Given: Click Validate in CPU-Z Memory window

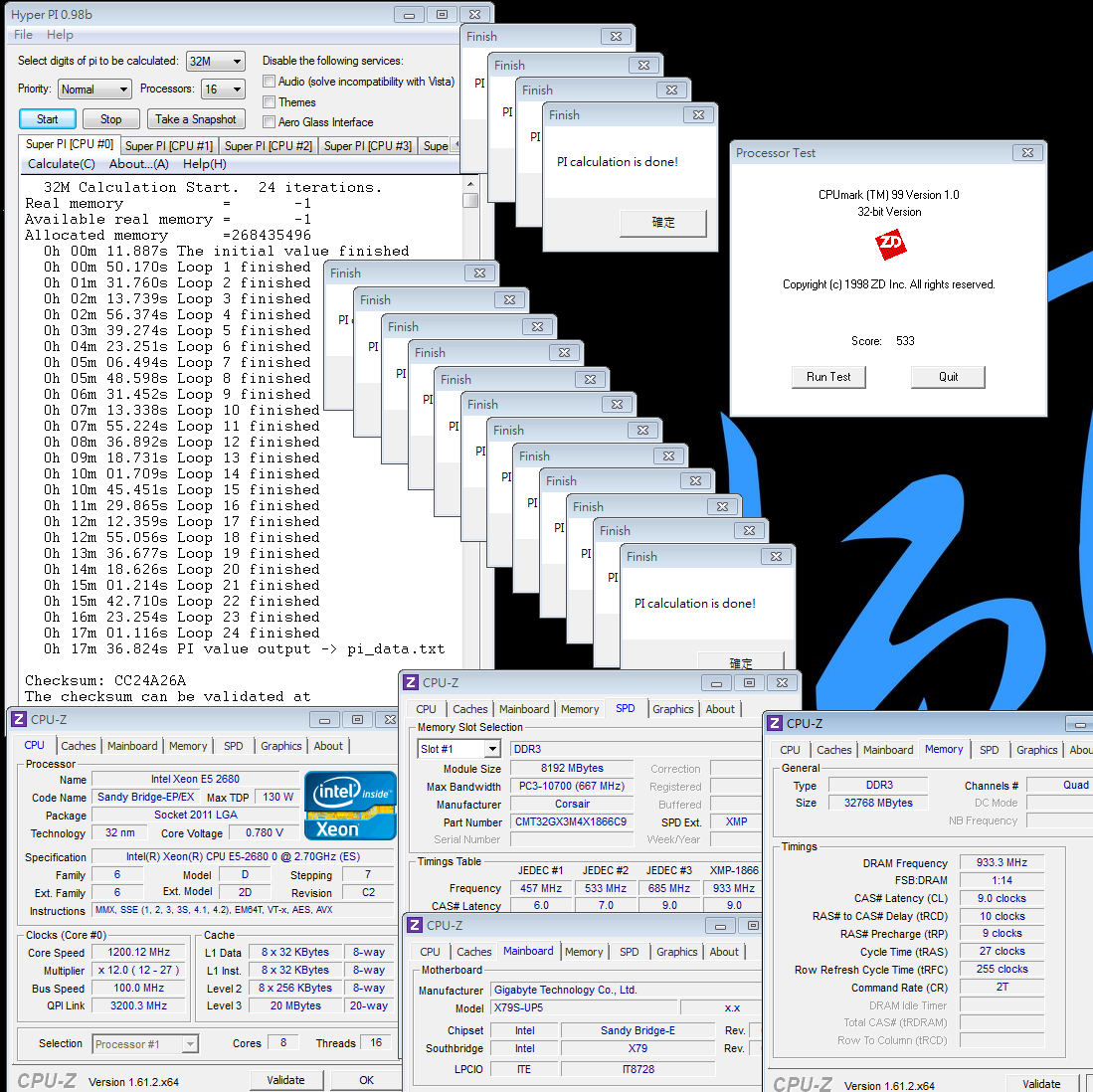Looking at the screenshot, I should [x=1041, y=1084].
